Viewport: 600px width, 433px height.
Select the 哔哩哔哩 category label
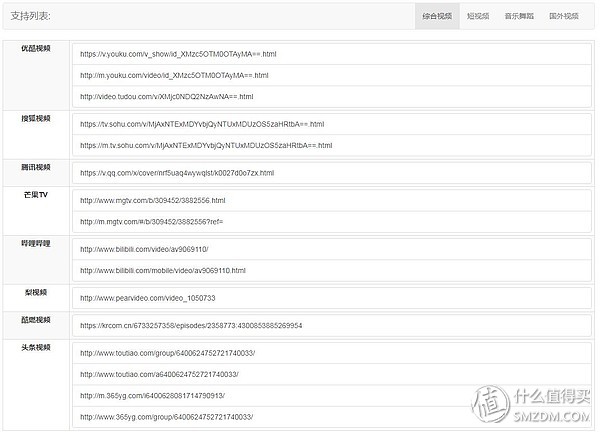pos(36,244)
